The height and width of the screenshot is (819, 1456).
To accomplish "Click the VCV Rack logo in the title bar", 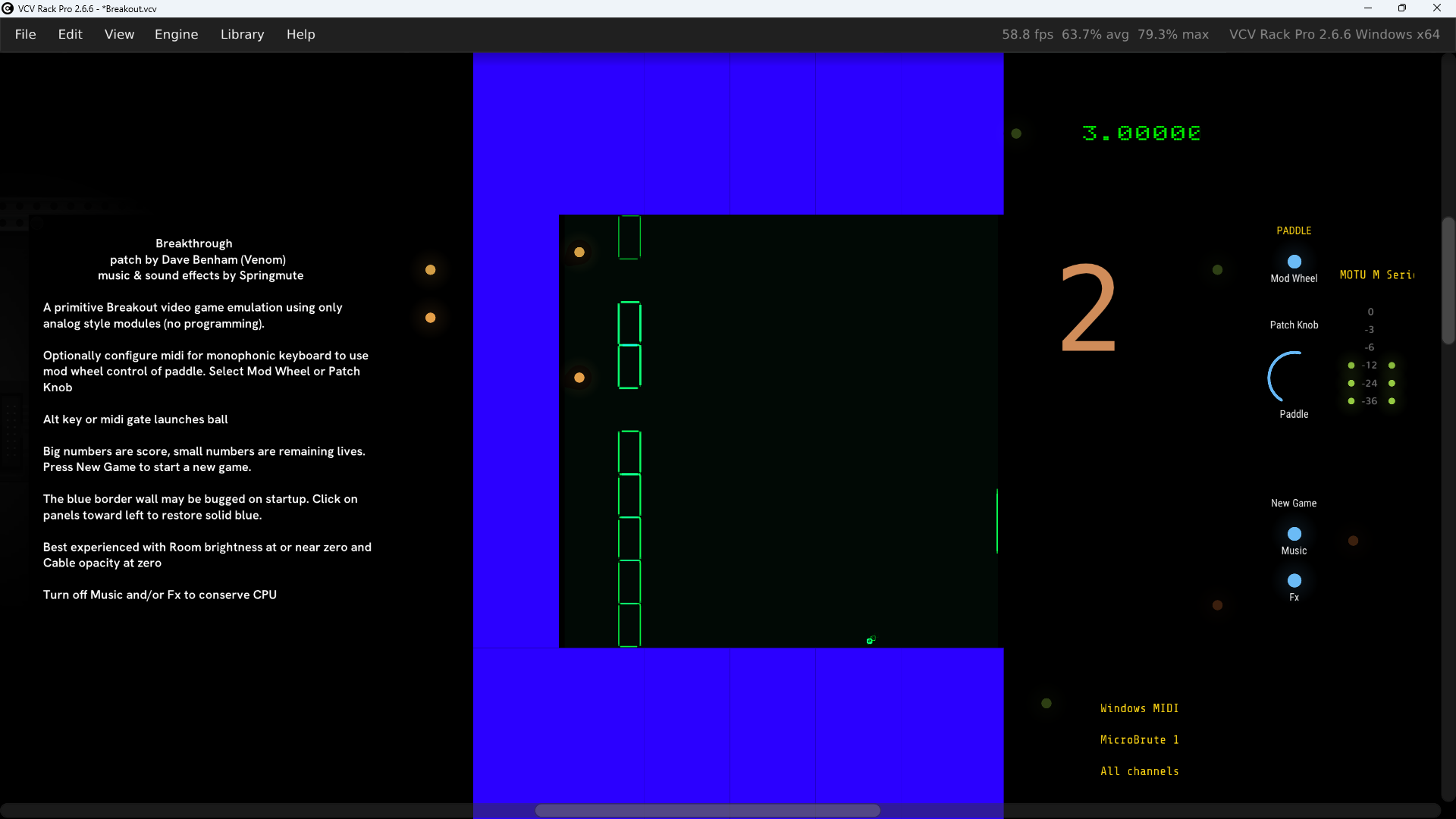I will click(x=8, y=8).
